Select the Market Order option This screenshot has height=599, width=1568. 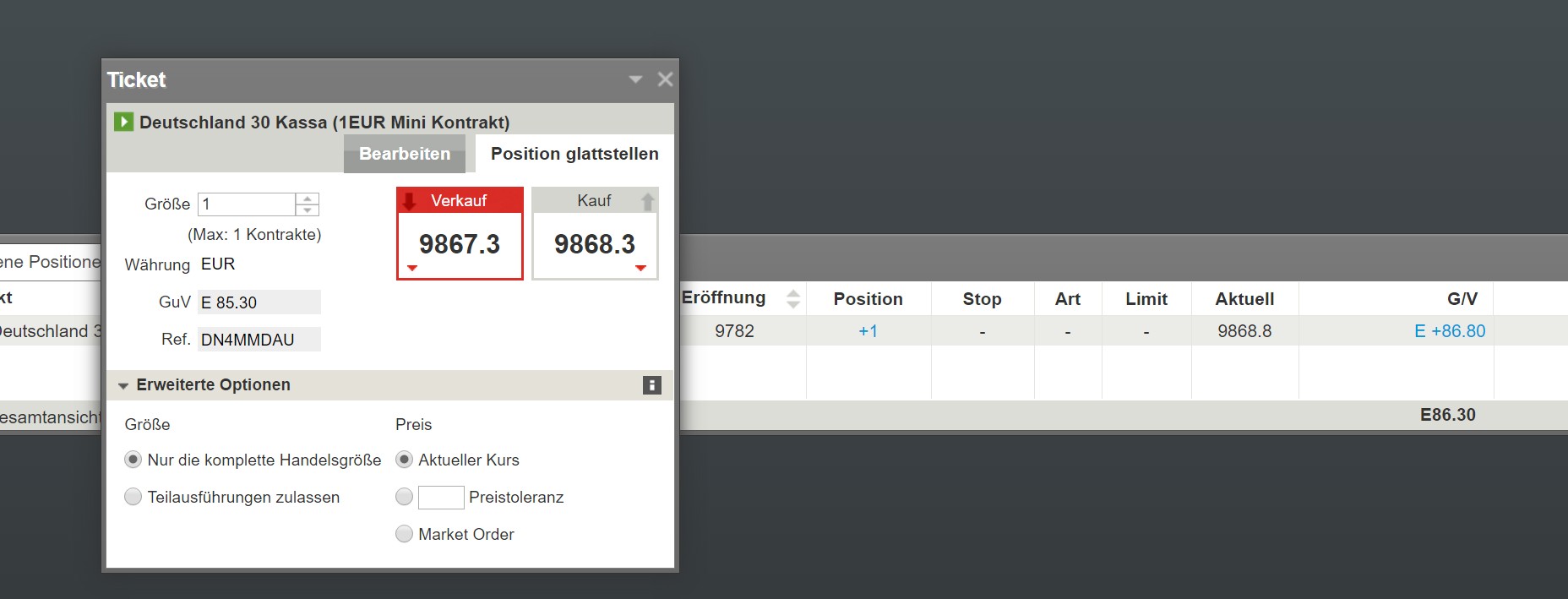[x=405, y=534]
